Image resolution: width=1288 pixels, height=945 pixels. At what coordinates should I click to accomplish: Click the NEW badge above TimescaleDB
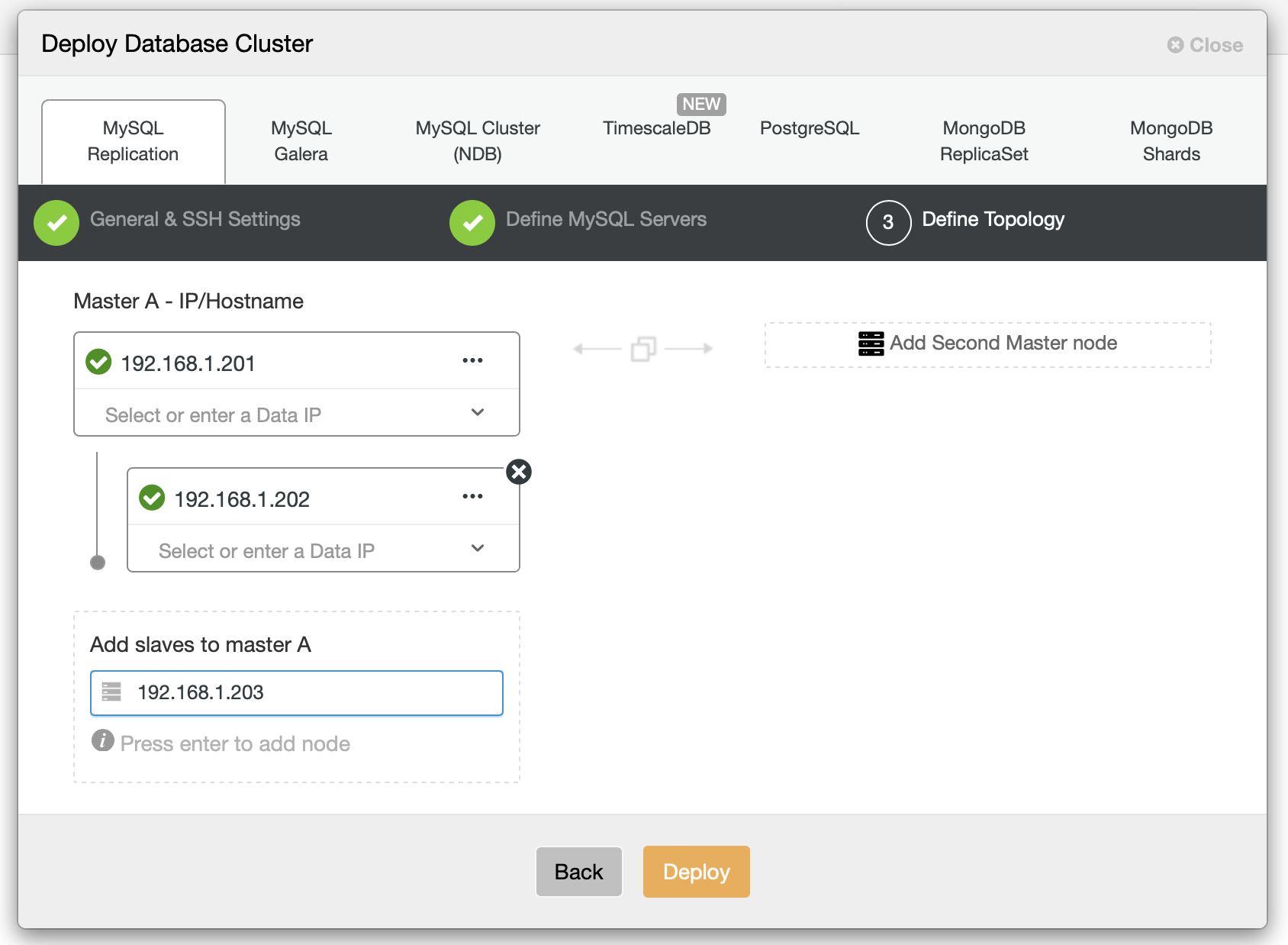pyautogui.click(x=701, y=104)
